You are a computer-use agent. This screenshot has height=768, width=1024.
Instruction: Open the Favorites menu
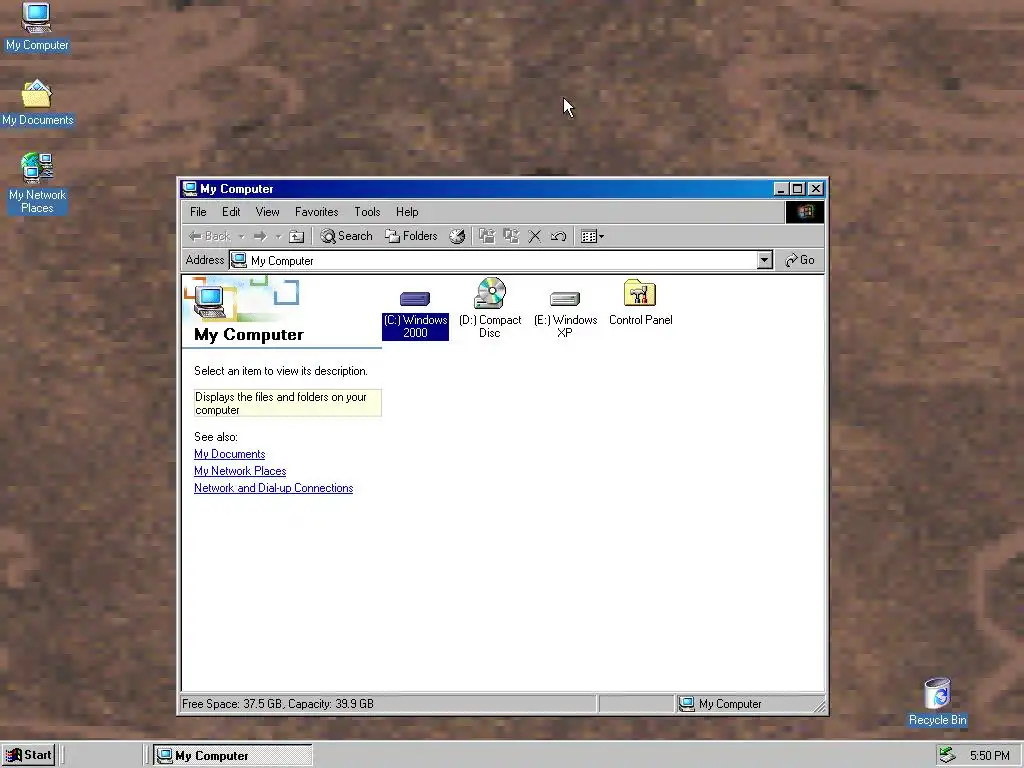317,212
